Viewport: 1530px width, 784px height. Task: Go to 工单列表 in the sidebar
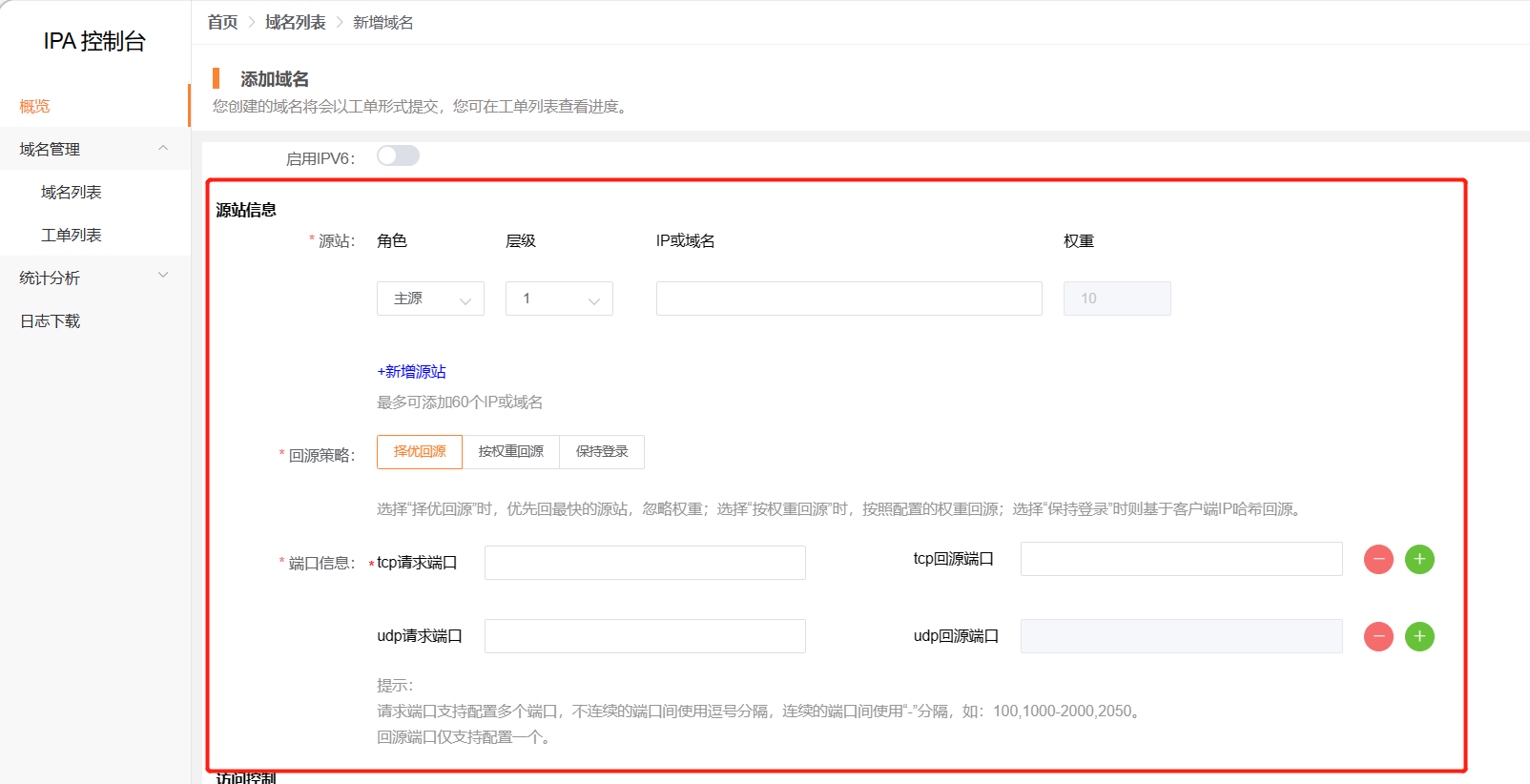pos(72,235)
